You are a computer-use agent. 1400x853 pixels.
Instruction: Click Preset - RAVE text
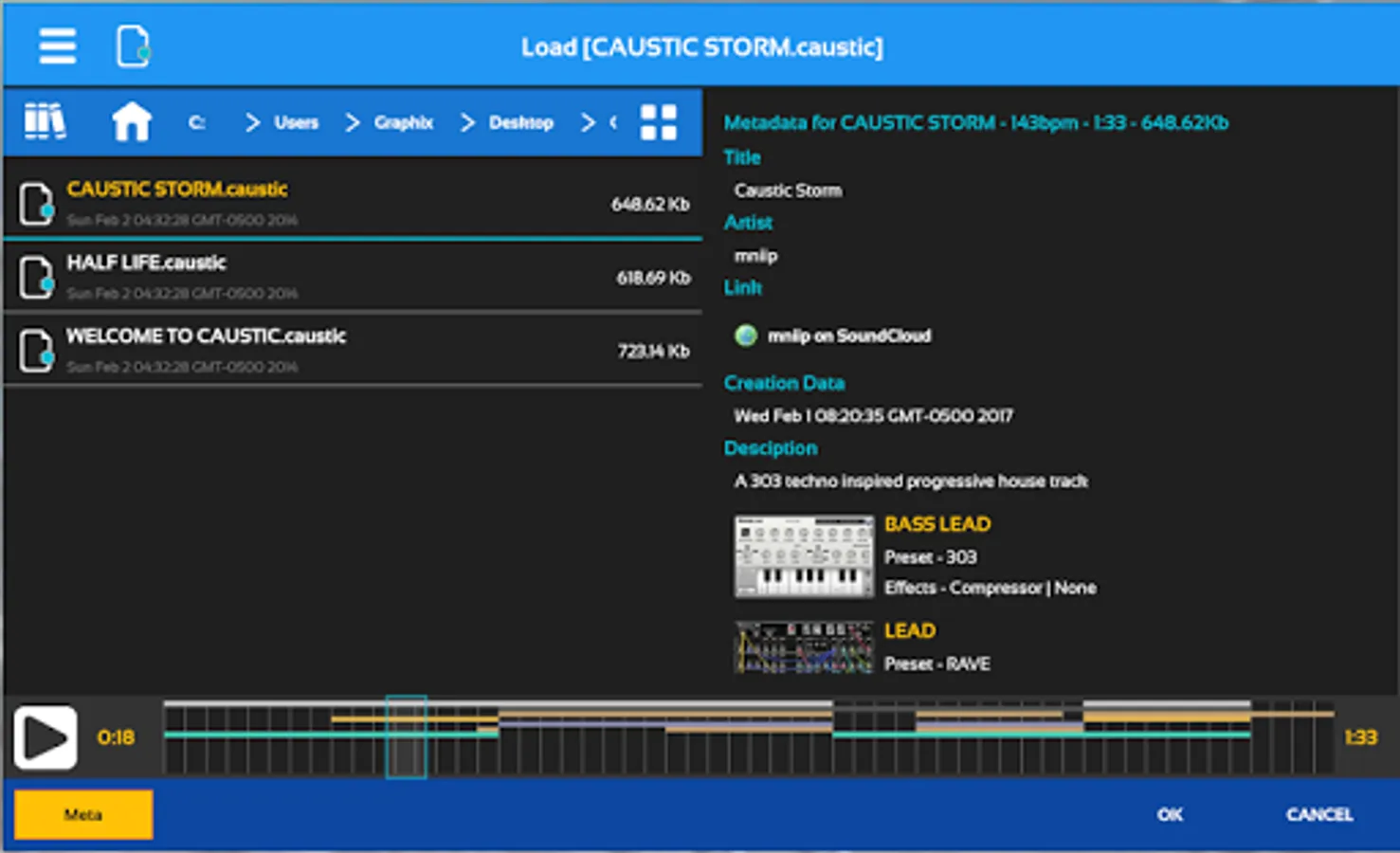click(937, 664)
